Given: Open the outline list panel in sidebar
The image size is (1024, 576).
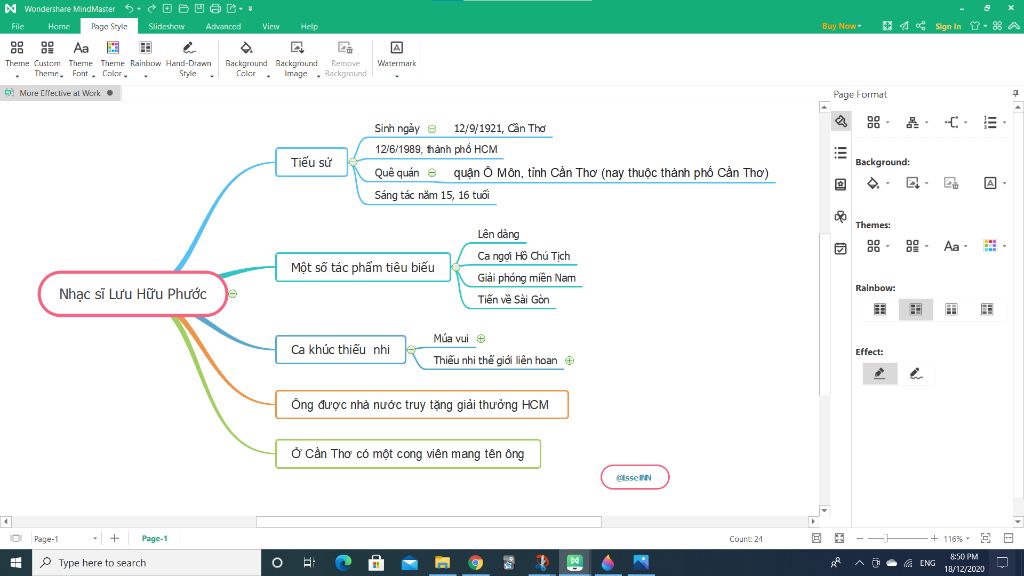Looking at the screenshot, I should 840,153.
